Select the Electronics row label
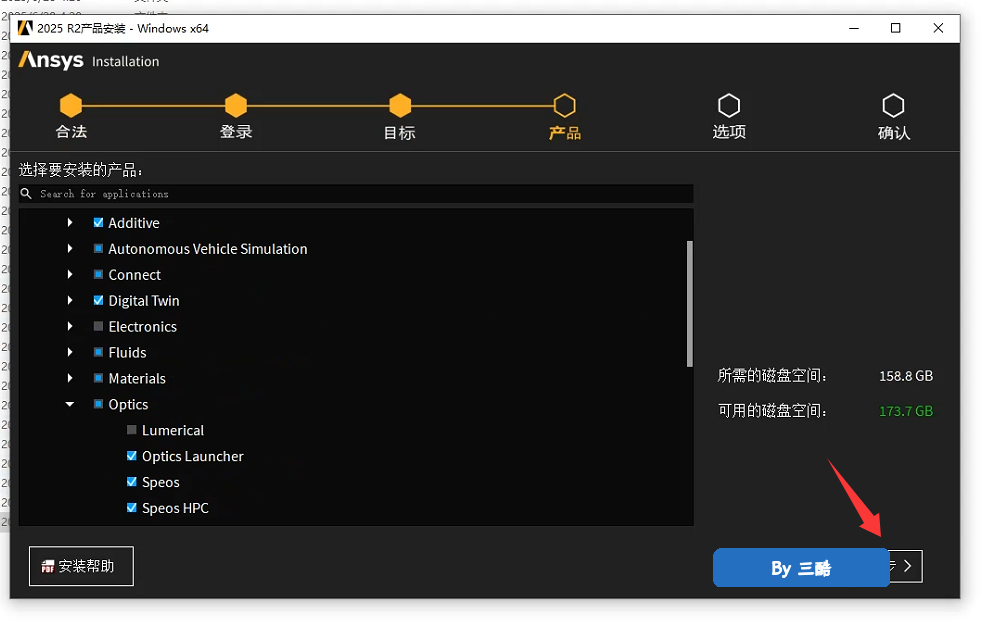This screenshot has height=621, width=988. click(x=142, y=327)
